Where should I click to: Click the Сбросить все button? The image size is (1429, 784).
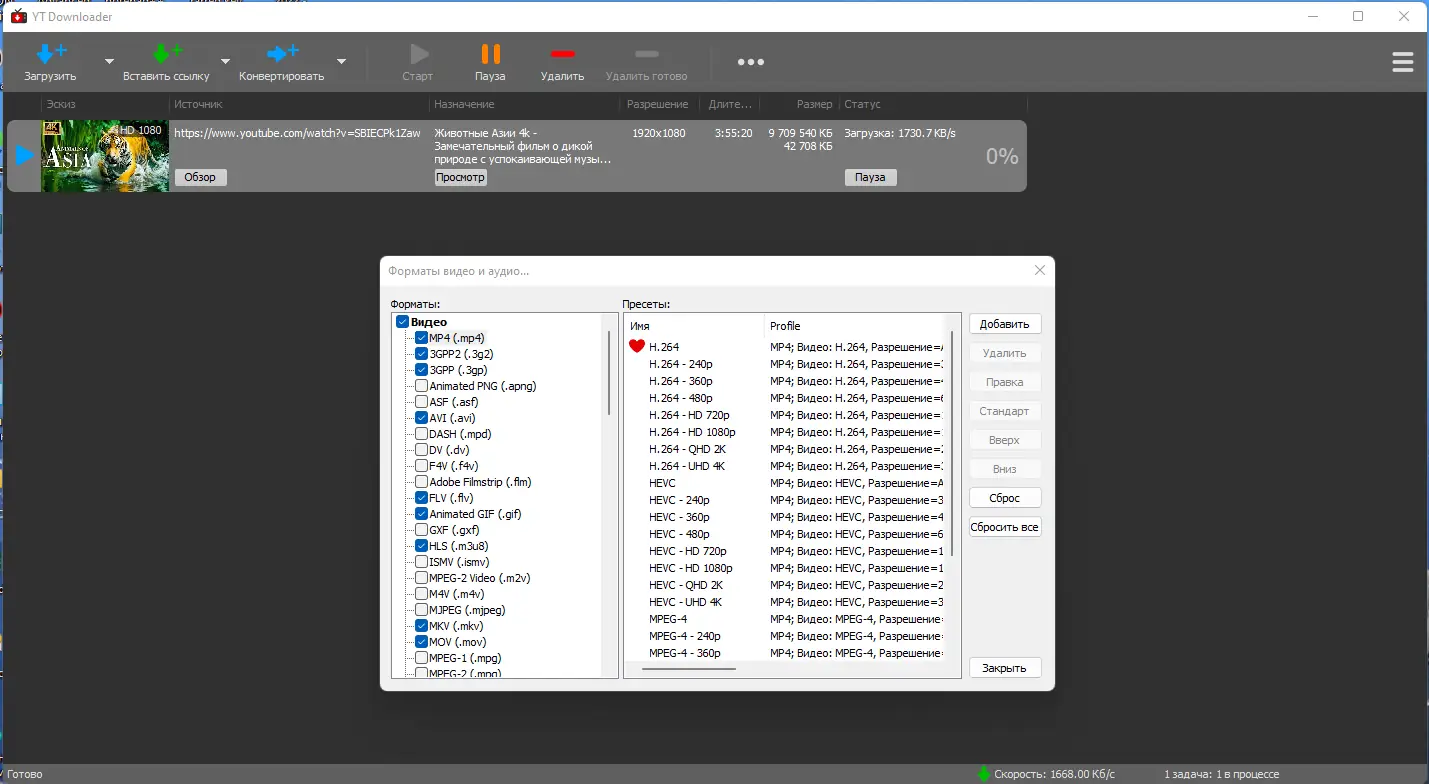(1005, 527)
